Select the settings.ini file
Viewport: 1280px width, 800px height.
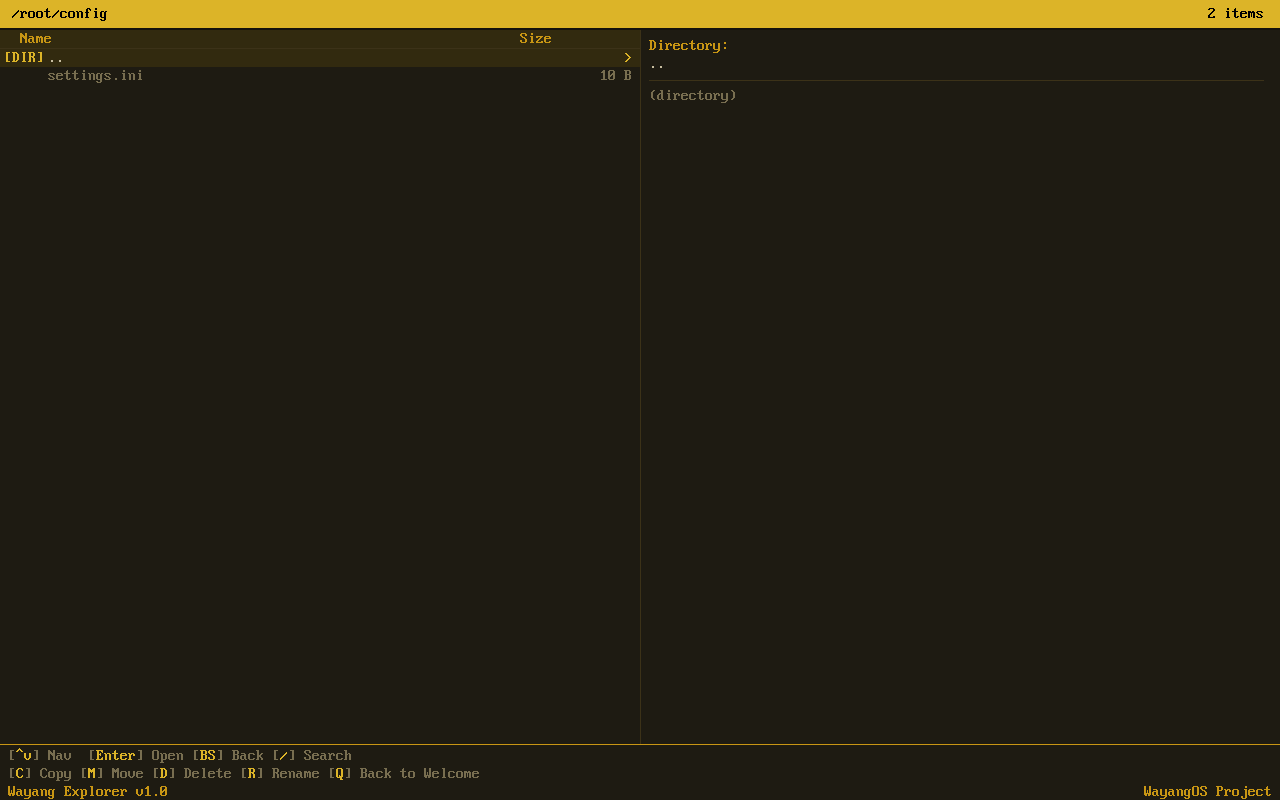95,75
